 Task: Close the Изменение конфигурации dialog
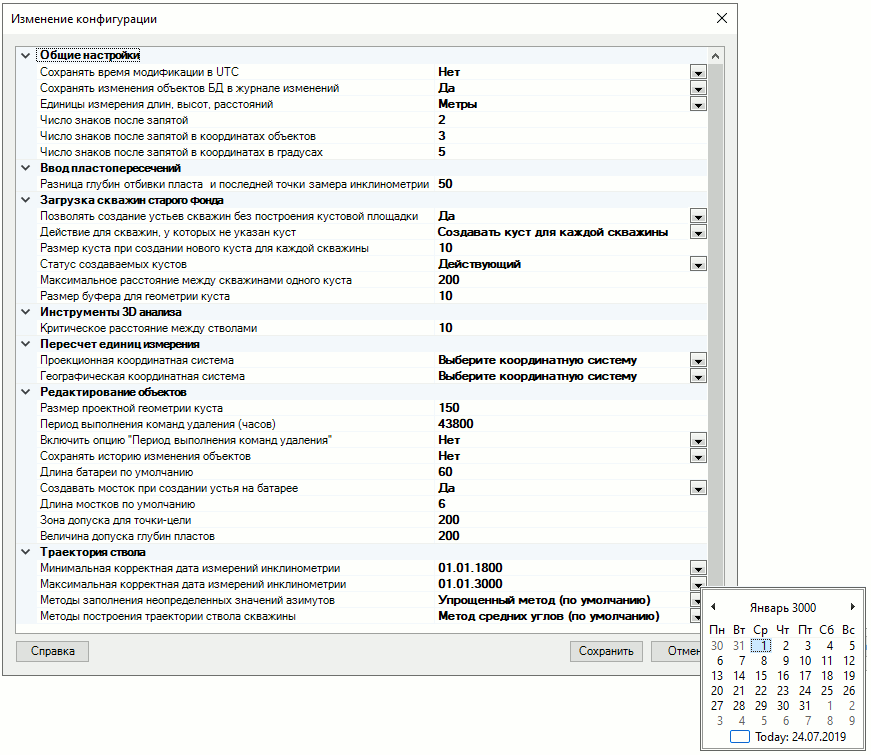click(x=722, y=18)
